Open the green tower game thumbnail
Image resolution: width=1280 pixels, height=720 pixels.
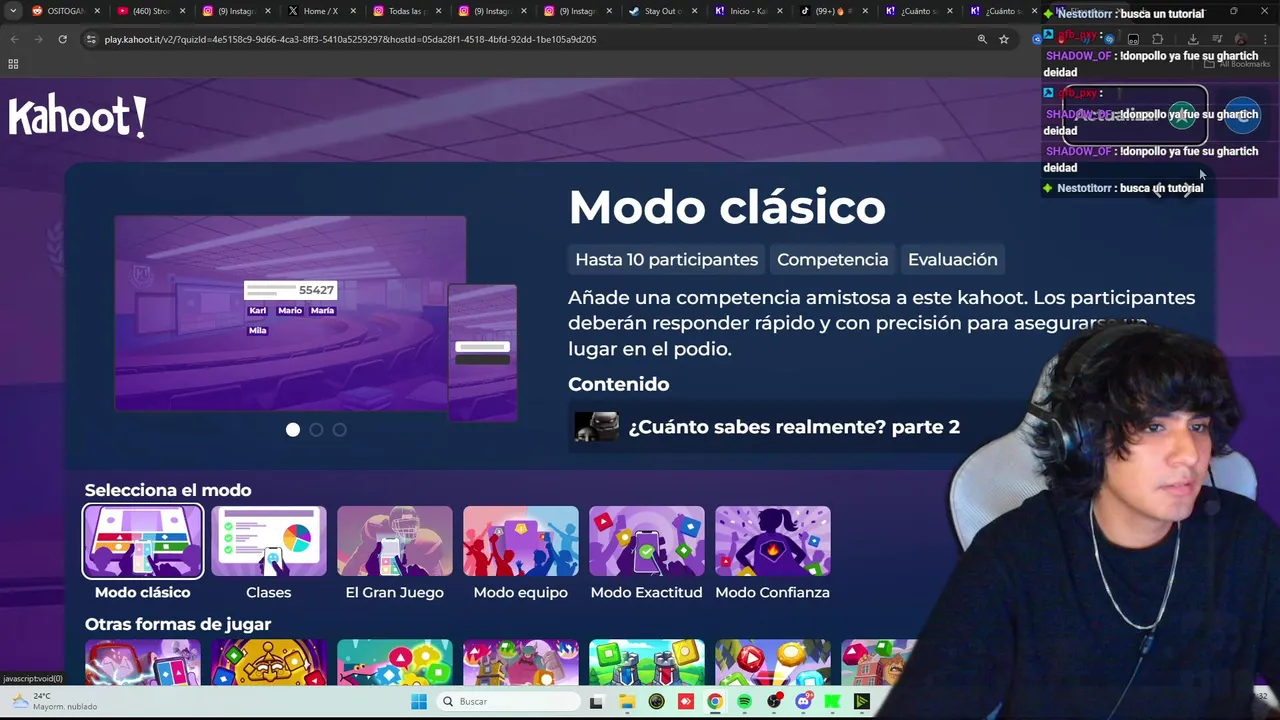click(x=647, y=662)
